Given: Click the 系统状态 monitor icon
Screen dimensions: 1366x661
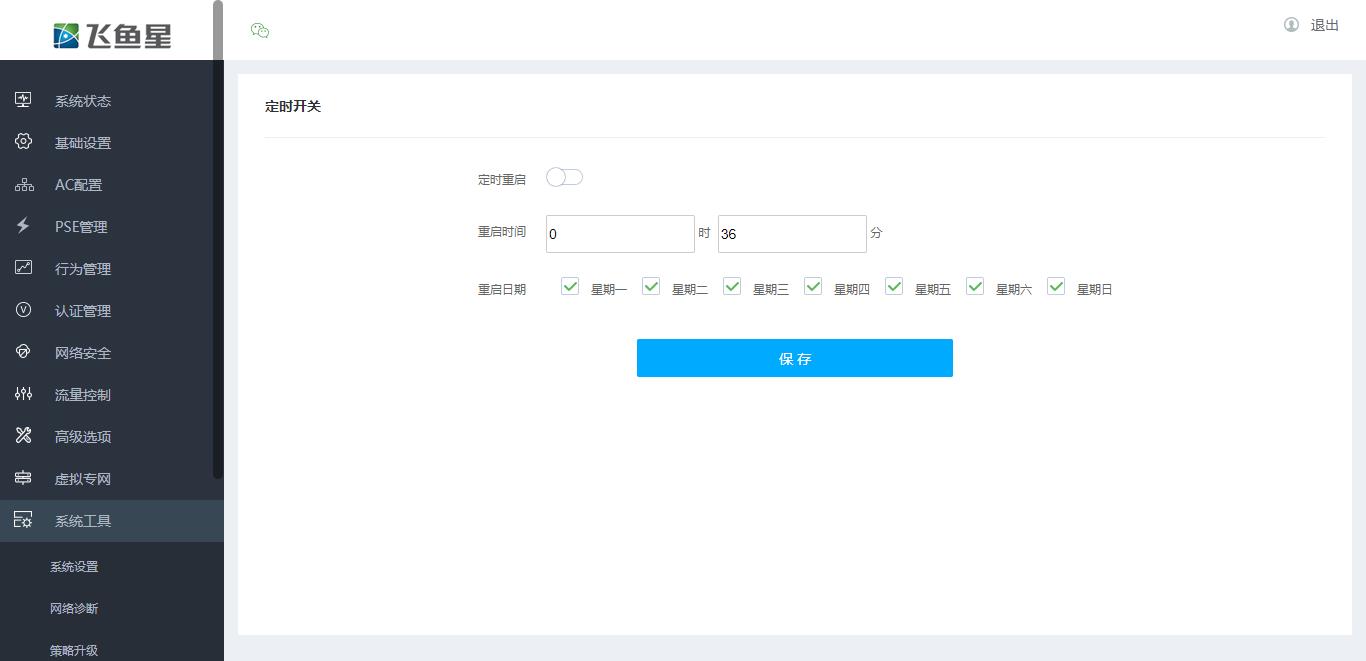Looking at the screenshot, I should pyautogui.click(x=23, y=100).
